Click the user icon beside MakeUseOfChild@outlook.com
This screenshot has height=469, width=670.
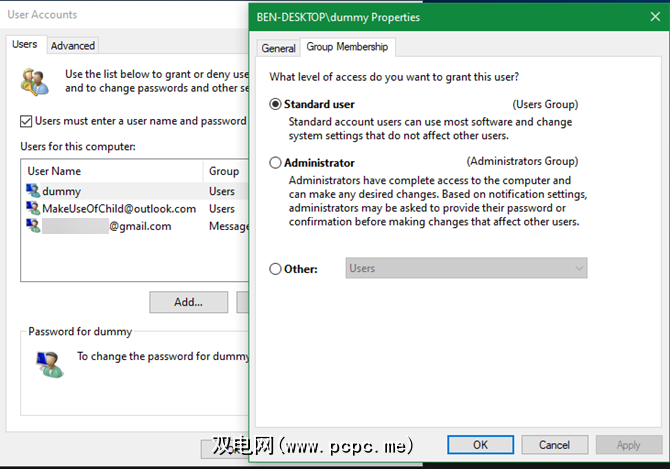(x=33, y=208)
